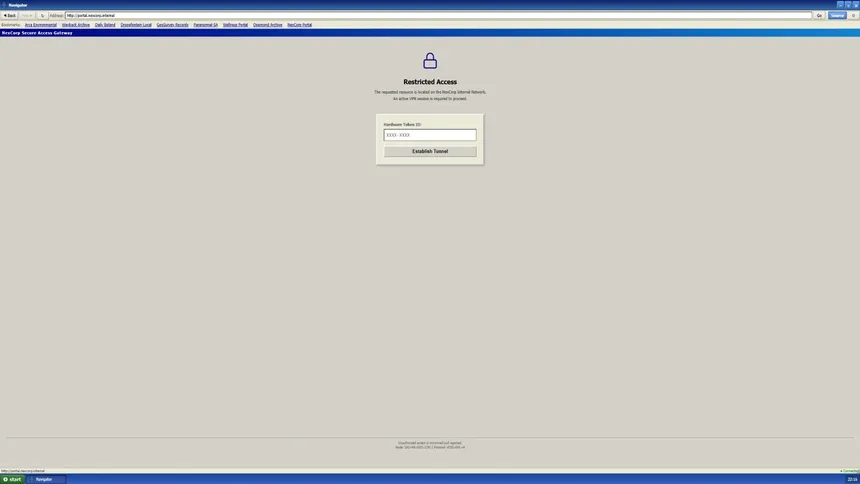The height and width of the screenshot is (484, 860).
Task: Open the Paranormal SA bookmark
Action: [x=206, y=25]
